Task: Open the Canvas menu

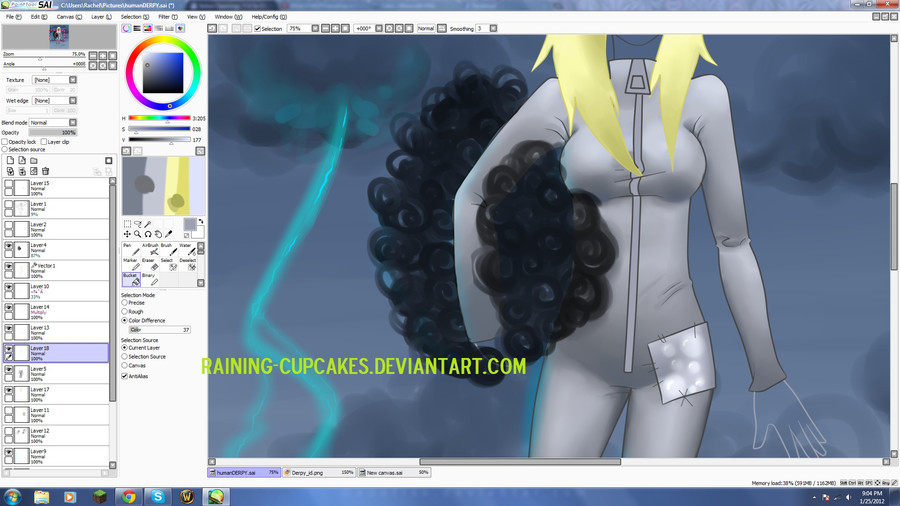Action: (x=69, y=17)
